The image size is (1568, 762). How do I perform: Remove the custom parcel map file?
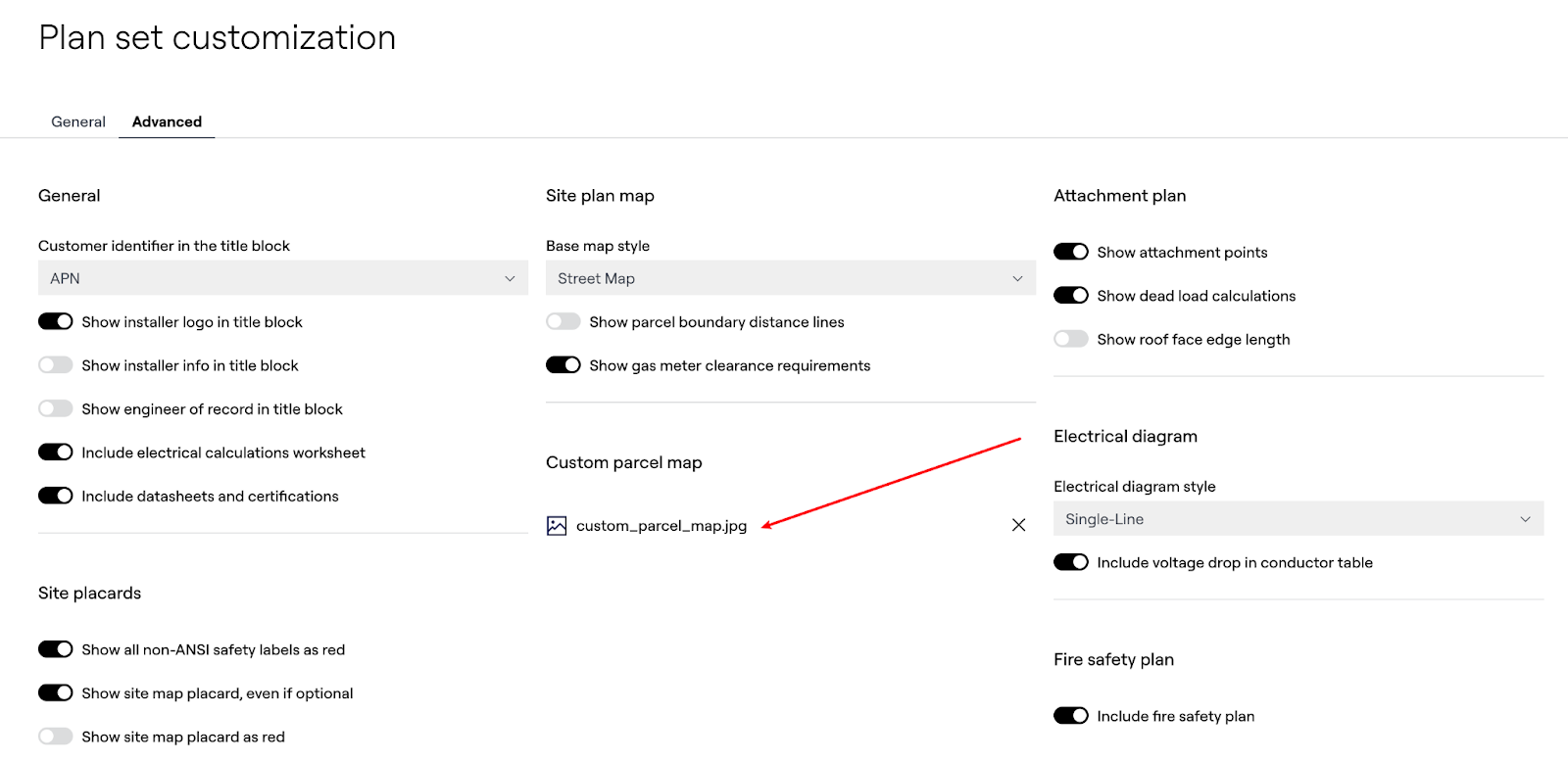pyautogui.click(x=1018, y=525)
